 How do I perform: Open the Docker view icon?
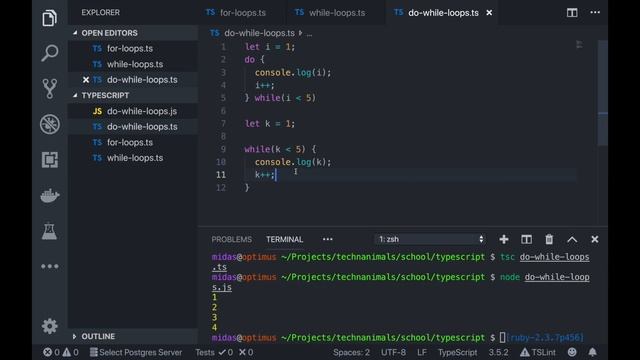(x=50, y=196)
